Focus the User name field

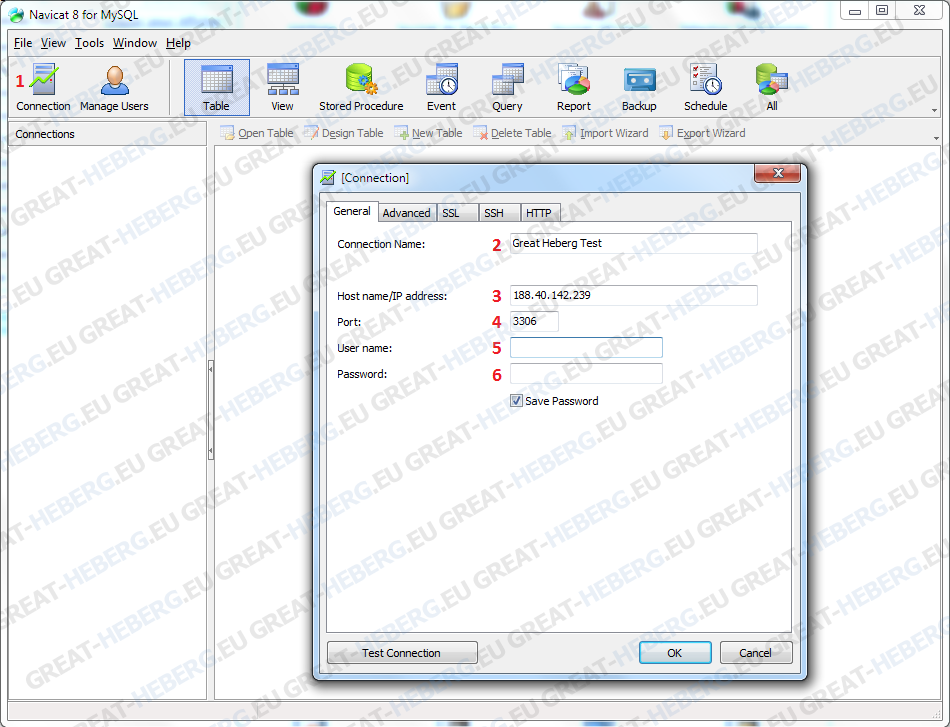586,348
